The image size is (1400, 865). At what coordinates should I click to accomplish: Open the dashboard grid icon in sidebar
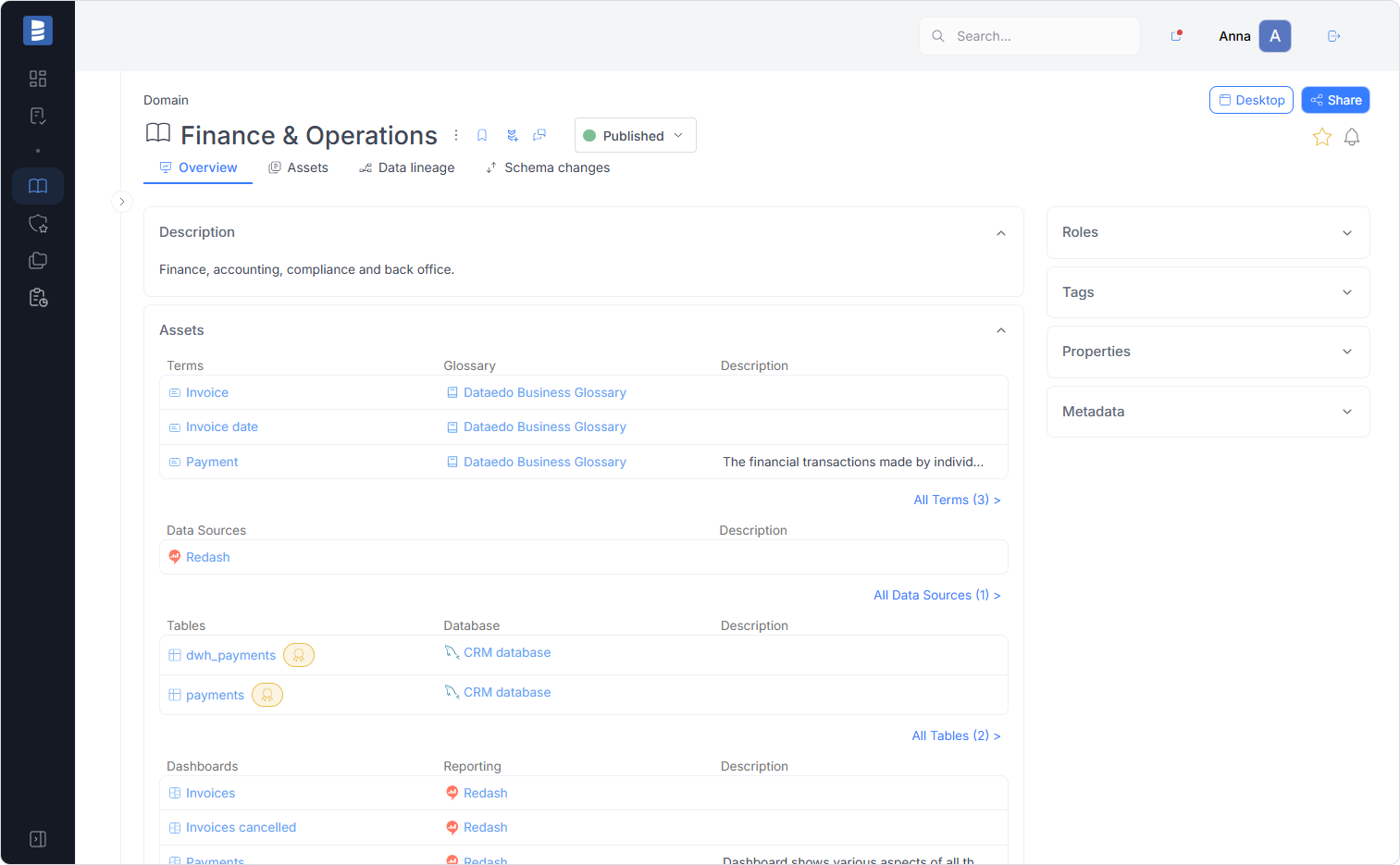coord(38,79)
